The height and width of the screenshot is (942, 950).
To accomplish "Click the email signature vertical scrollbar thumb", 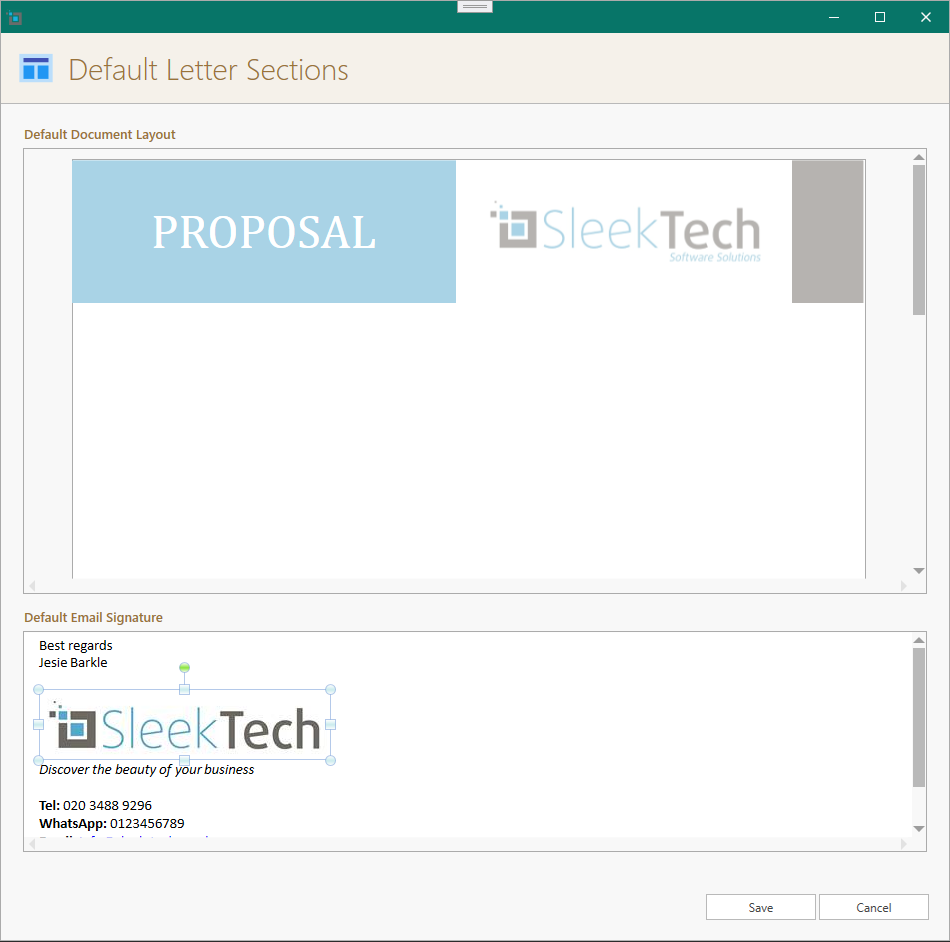I will point(918,717).
